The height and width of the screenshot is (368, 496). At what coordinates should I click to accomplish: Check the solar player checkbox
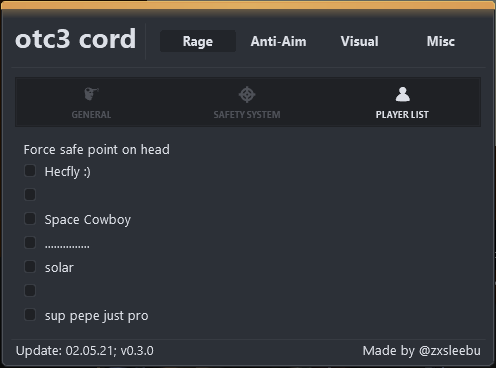[x=30, y=267]
